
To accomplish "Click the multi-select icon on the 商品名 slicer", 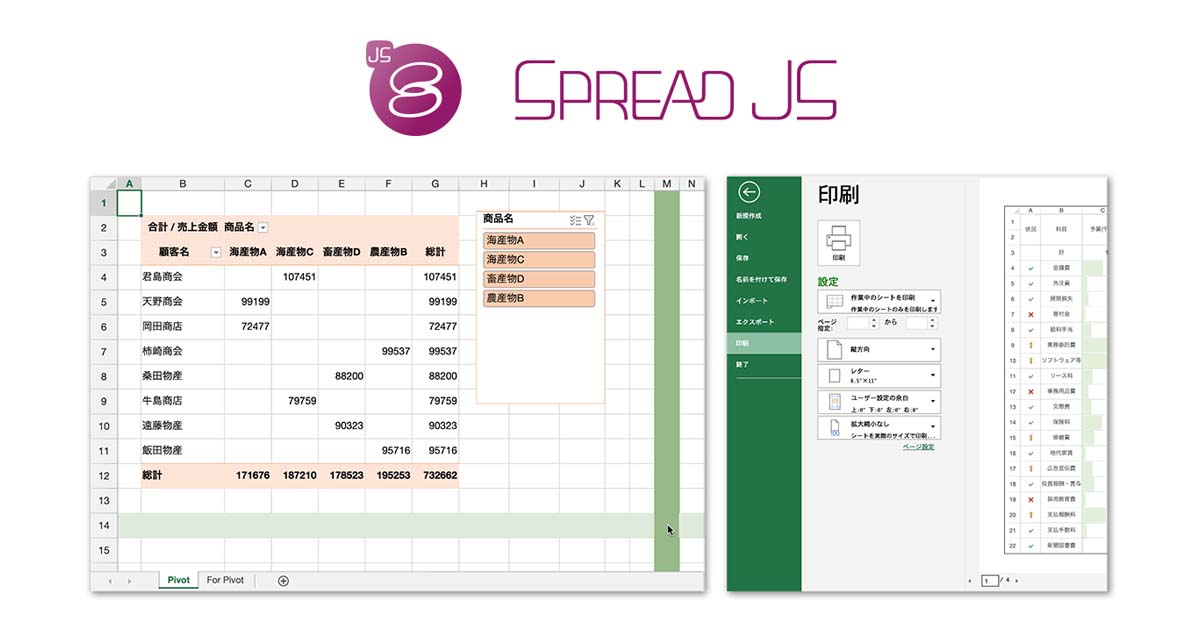I will coord(574,221).
